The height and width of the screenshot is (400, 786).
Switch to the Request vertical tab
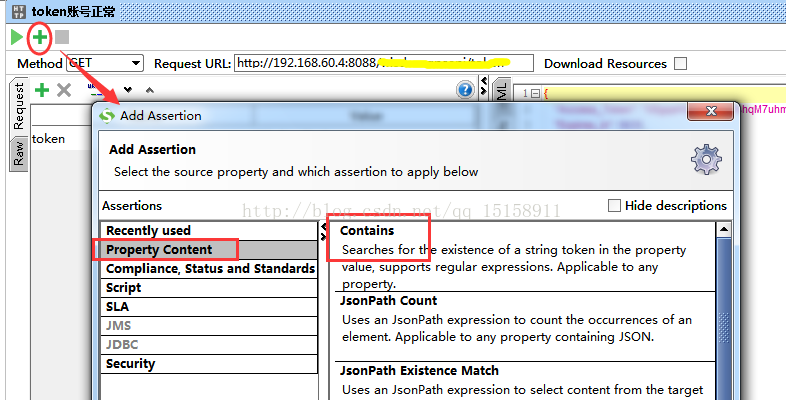click(19, 107)
